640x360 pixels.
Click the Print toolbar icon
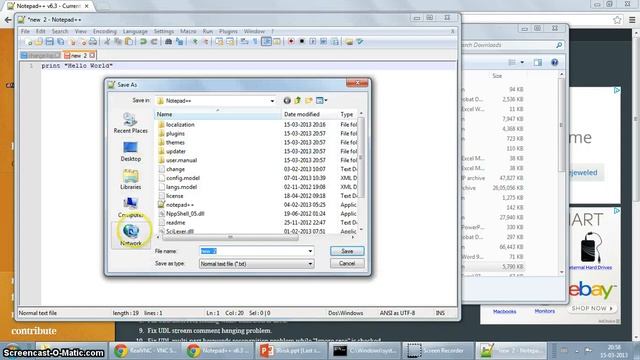click(x=93, y=42)
